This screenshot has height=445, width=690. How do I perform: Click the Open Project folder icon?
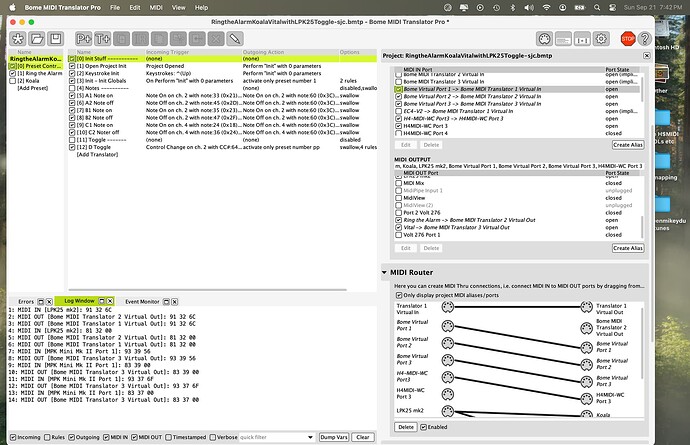coord(37,39)
